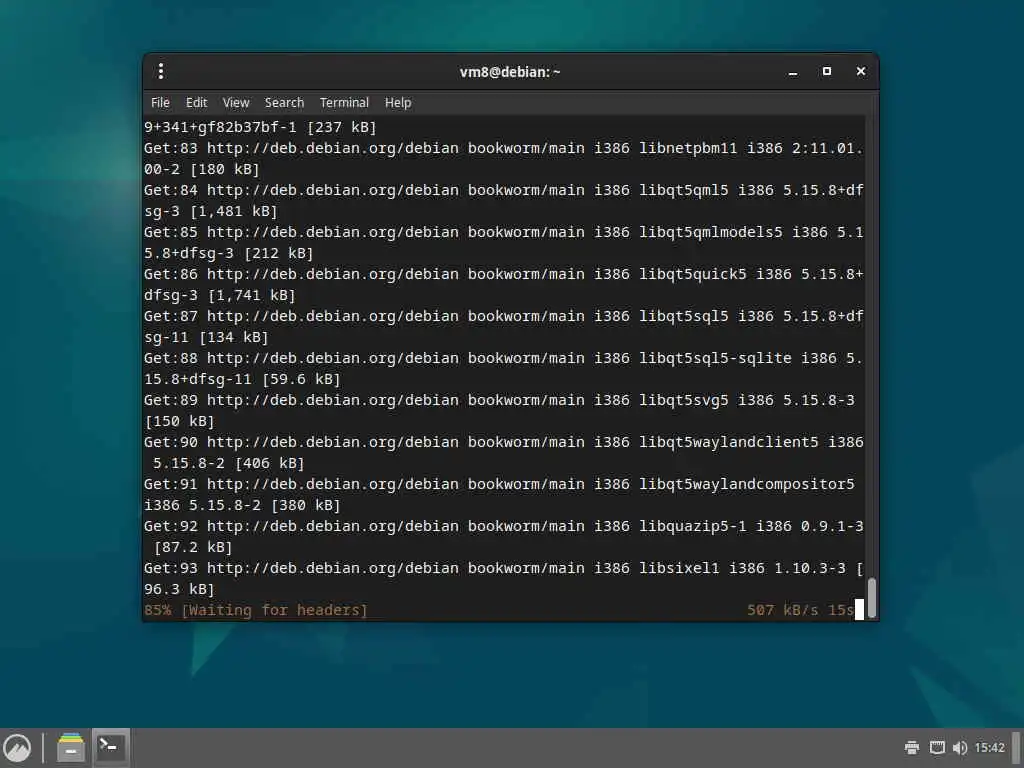The image size is (1024, 768).
Task: Click the '9+341+gf82b37bf-1 [237 kB]' line
Action: point(260,127)
